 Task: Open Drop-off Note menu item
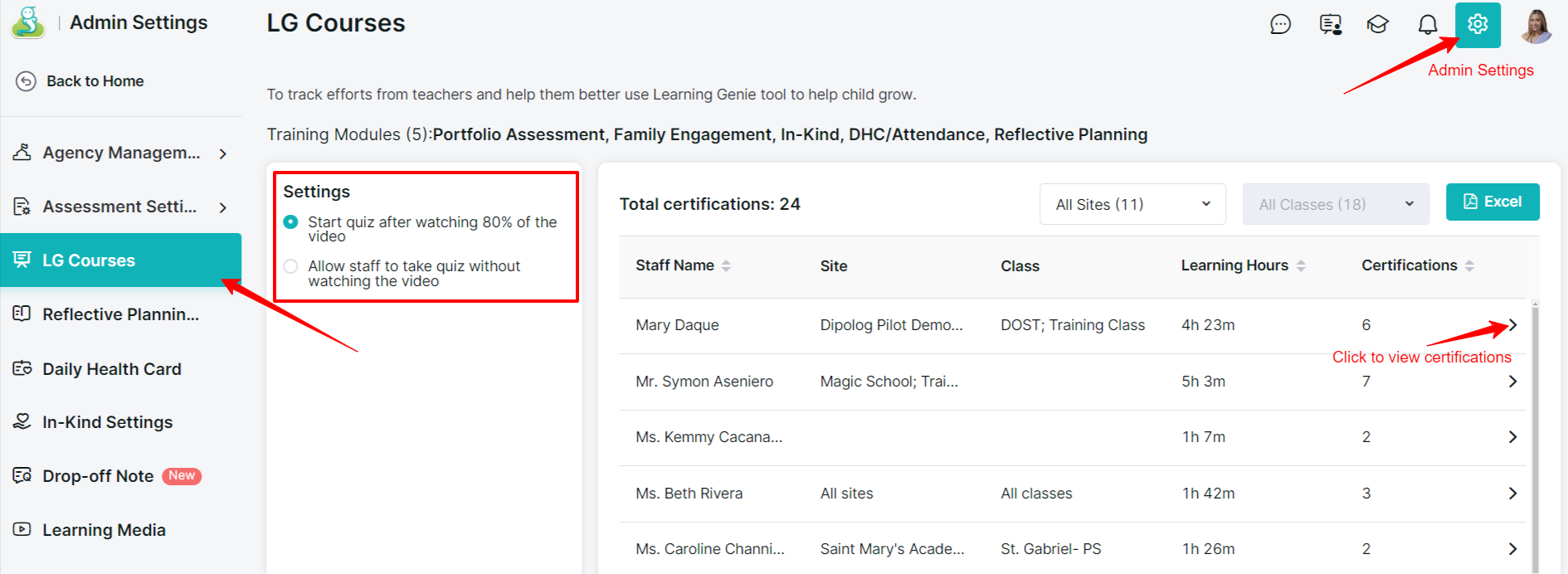121,475
